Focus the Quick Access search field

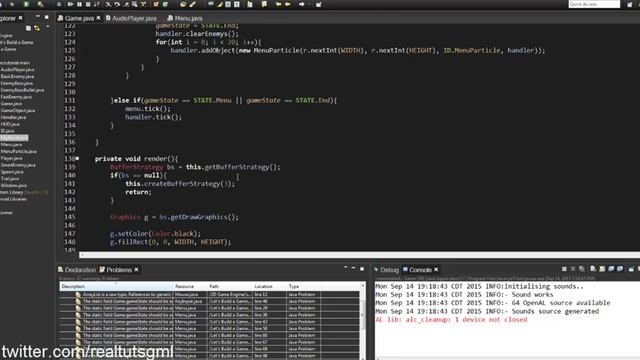coord(594,4)
